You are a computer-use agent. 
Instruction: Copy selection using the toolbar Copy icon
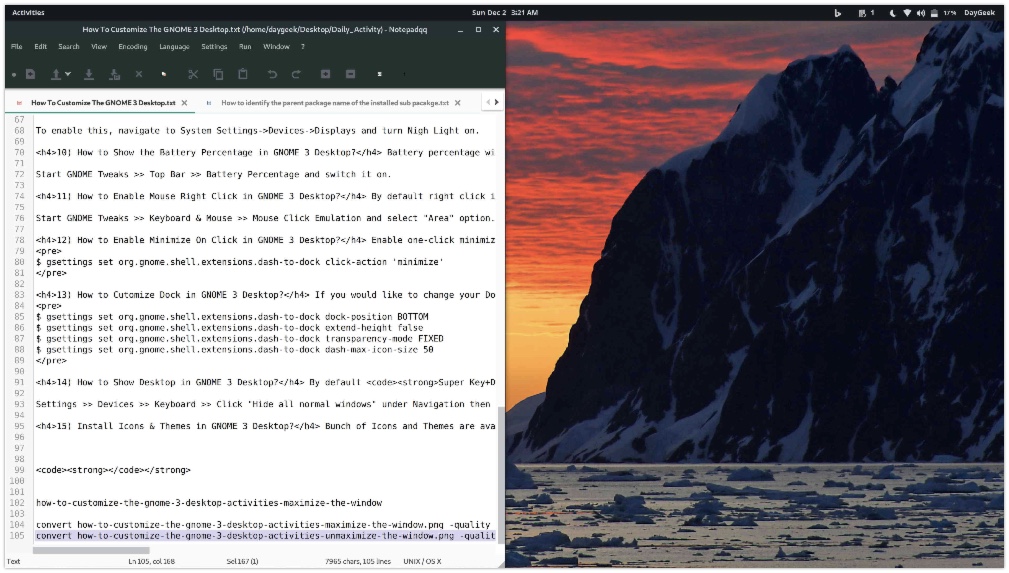[218, 74]
